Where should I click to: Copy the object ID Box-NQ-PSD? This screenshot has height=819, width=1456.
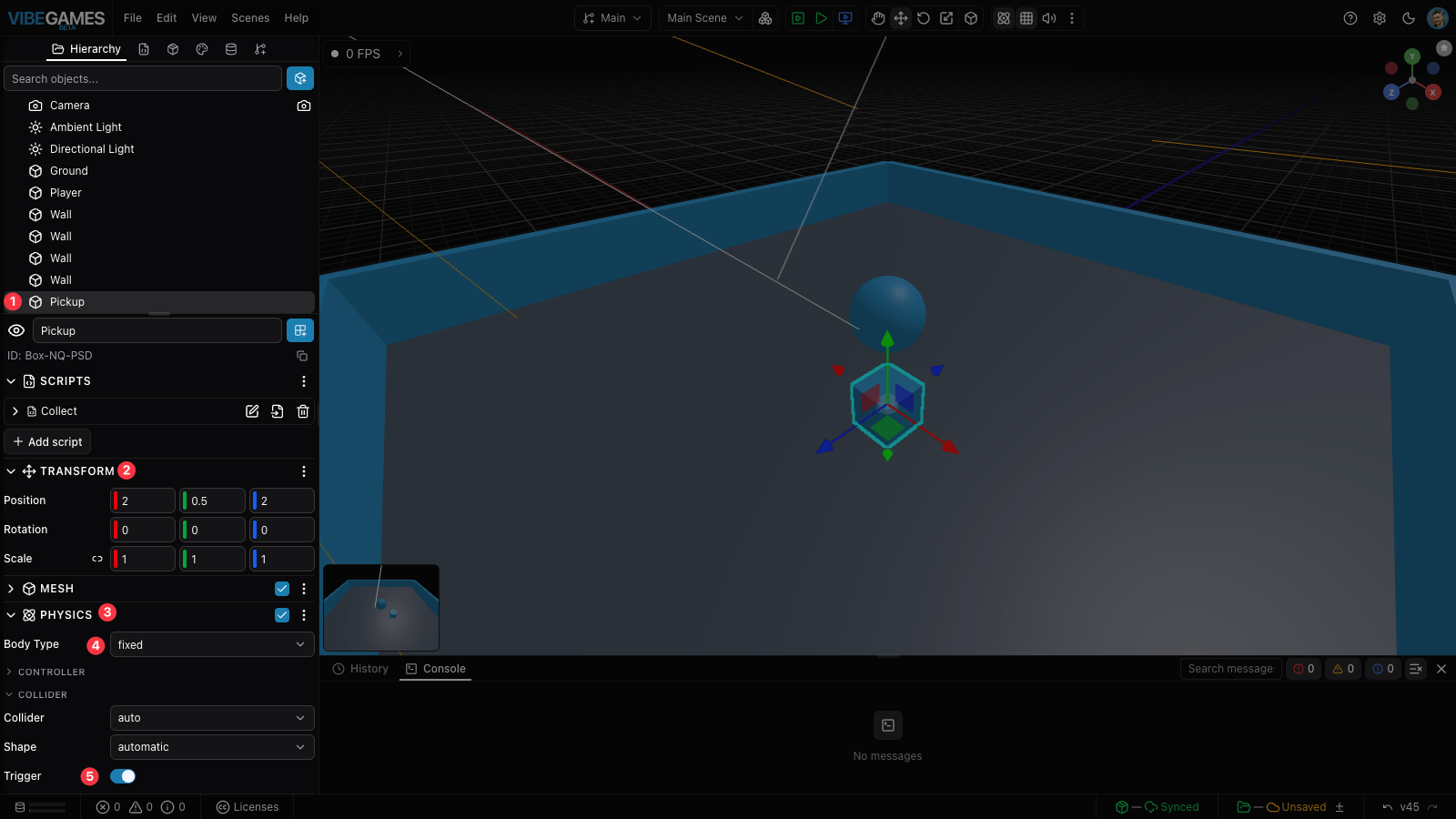302,356
